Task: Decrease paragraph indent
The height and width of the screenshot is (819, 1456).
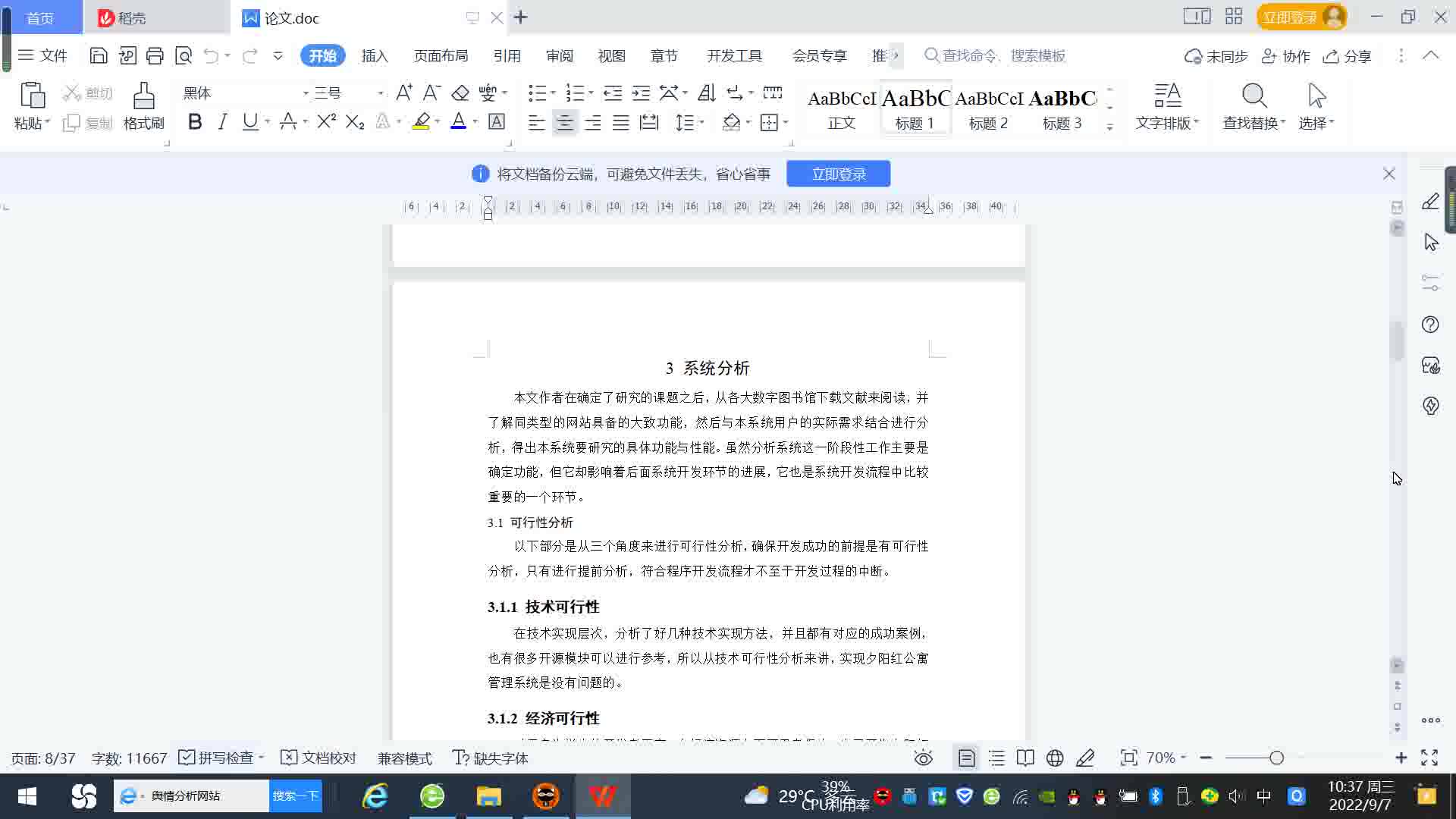Action: pyautogui.click(x=613, y=93)
